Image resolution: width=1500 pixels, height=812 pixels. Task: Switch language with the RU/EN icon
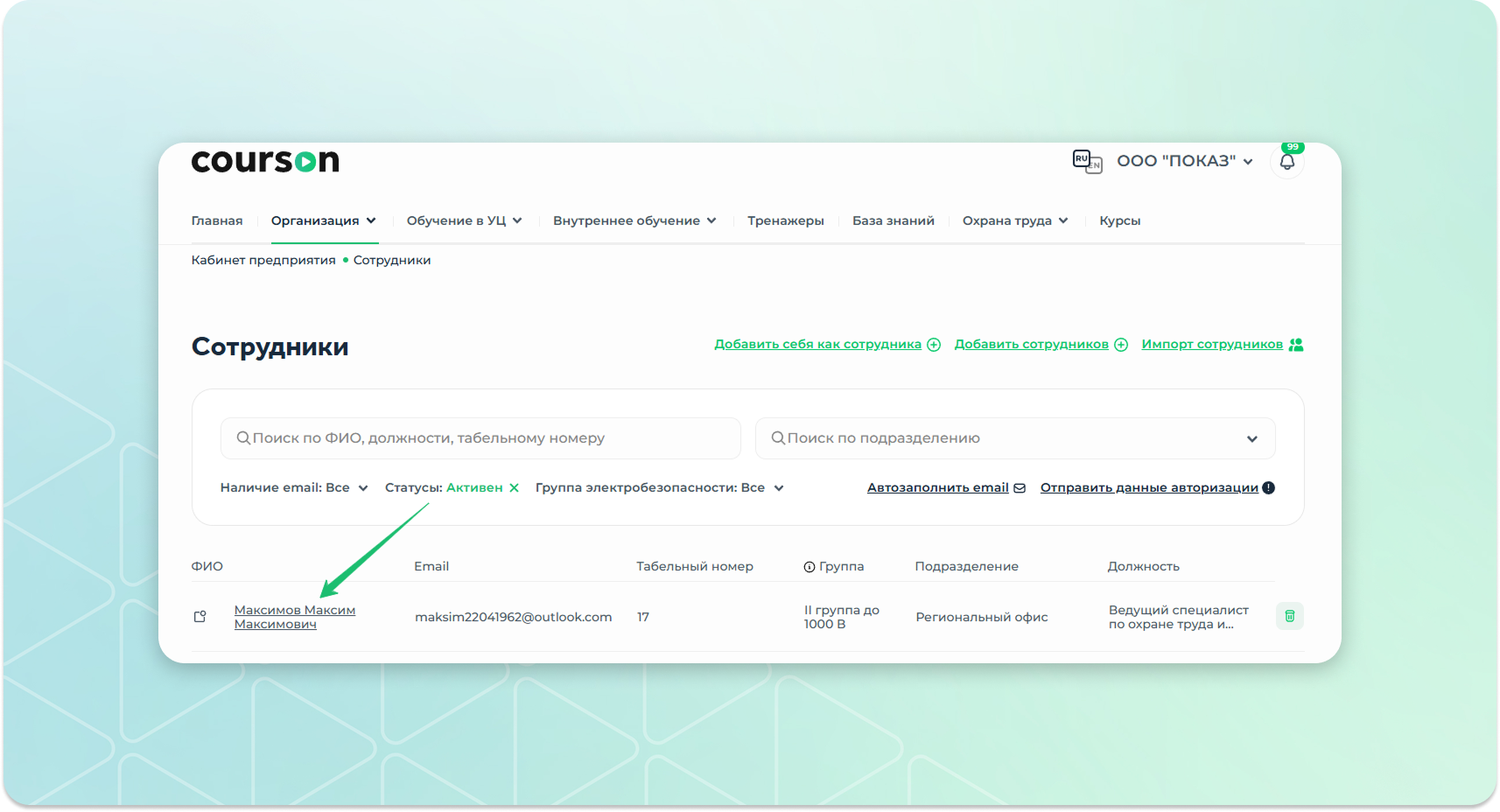click(1086, 161)
